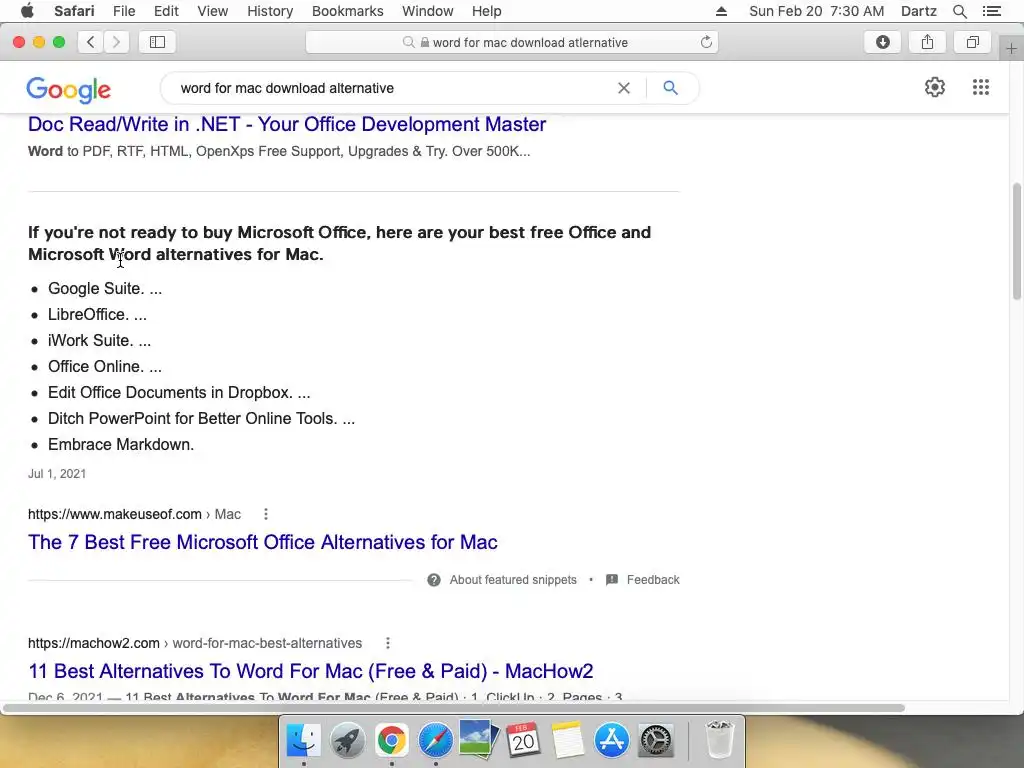Show the Safari sidebar

157,42
